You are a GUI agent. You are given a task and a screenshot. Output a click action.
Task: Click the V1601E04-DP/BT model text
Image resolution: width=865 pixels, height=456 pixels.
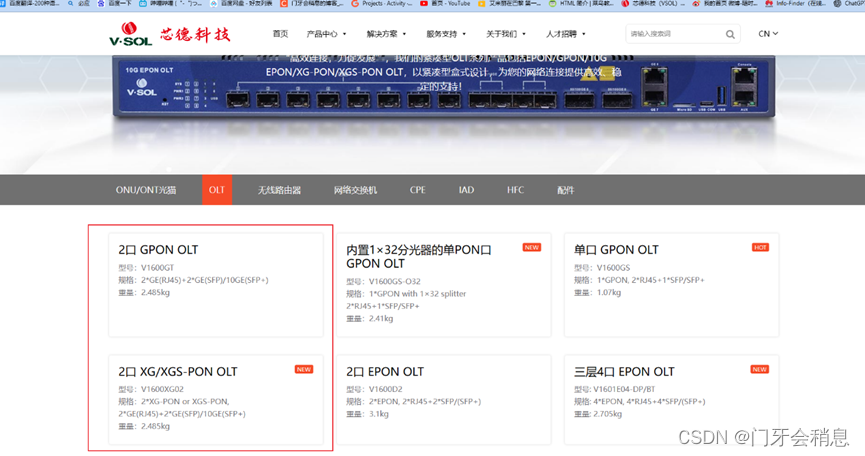pos(624,389)
